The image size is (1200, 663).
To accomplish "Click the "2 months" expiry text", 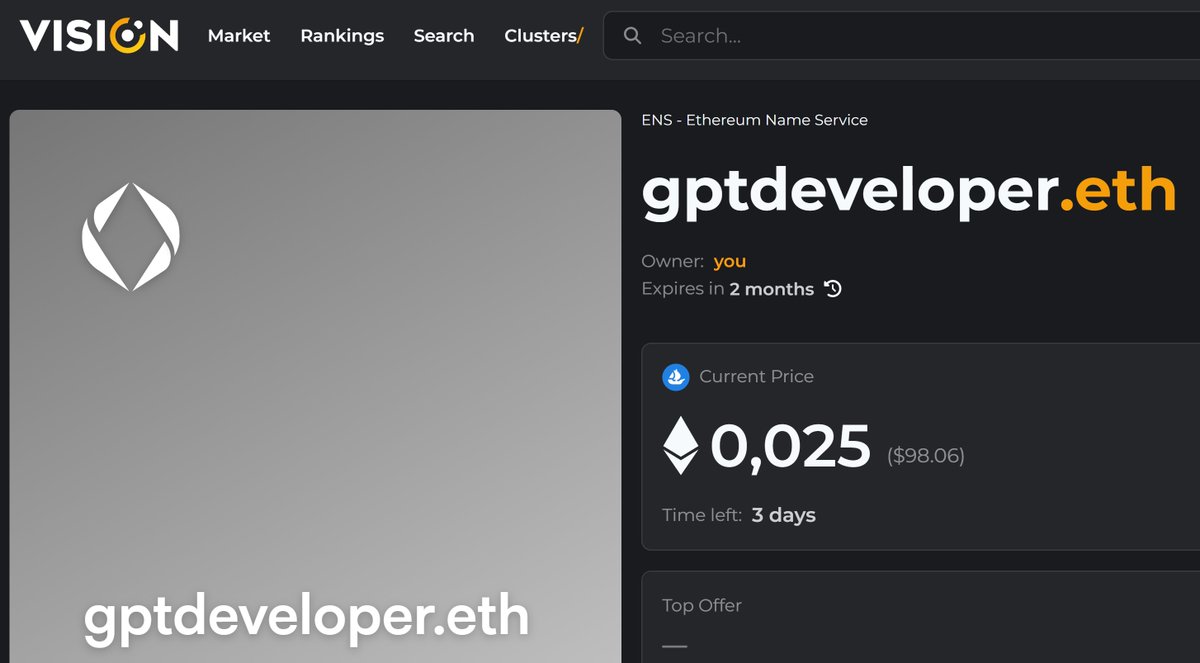I will pos(772,289).
